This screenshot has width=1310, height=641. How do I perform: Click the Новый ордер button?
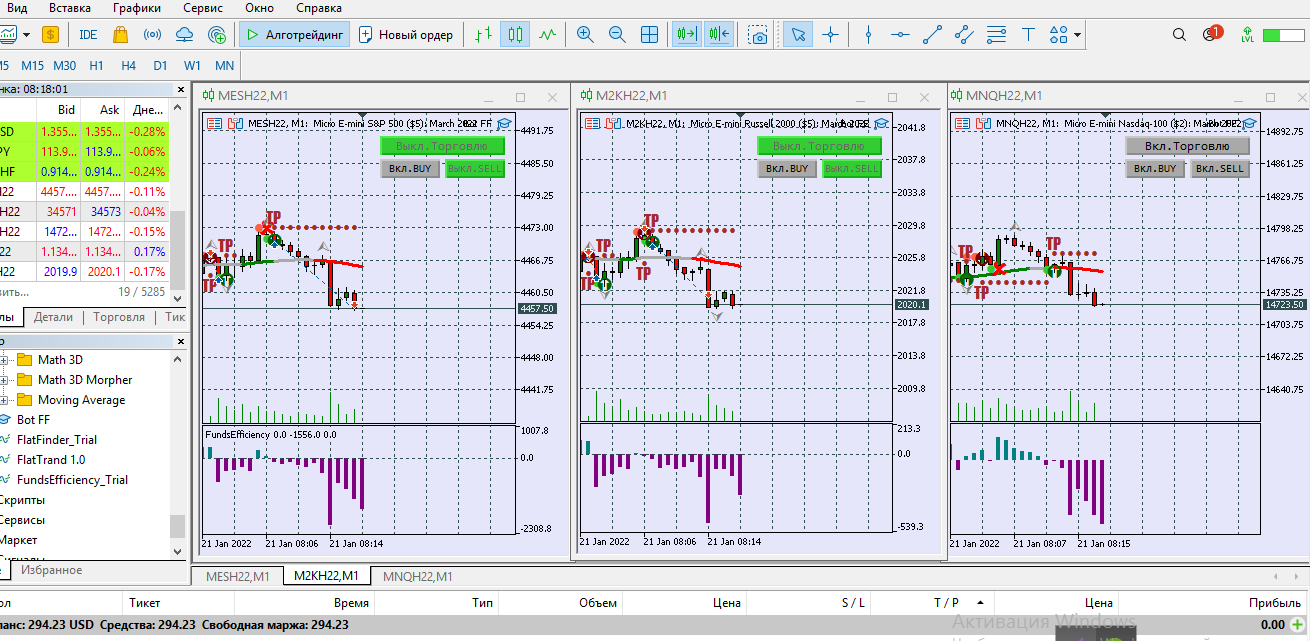tap(407, 35)
